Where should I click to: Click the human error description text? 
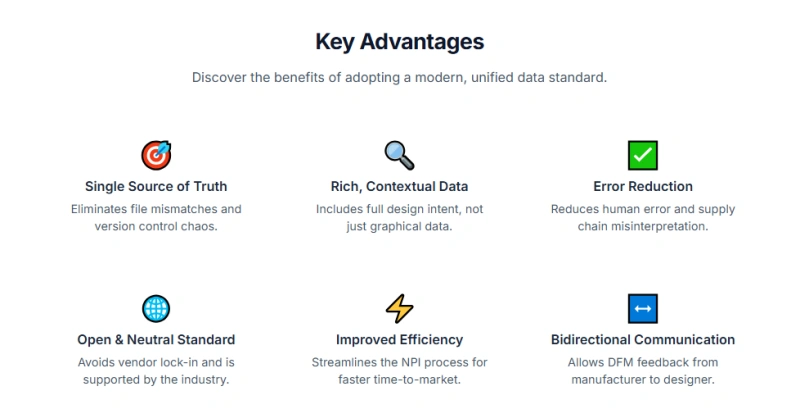coord(642,217)
